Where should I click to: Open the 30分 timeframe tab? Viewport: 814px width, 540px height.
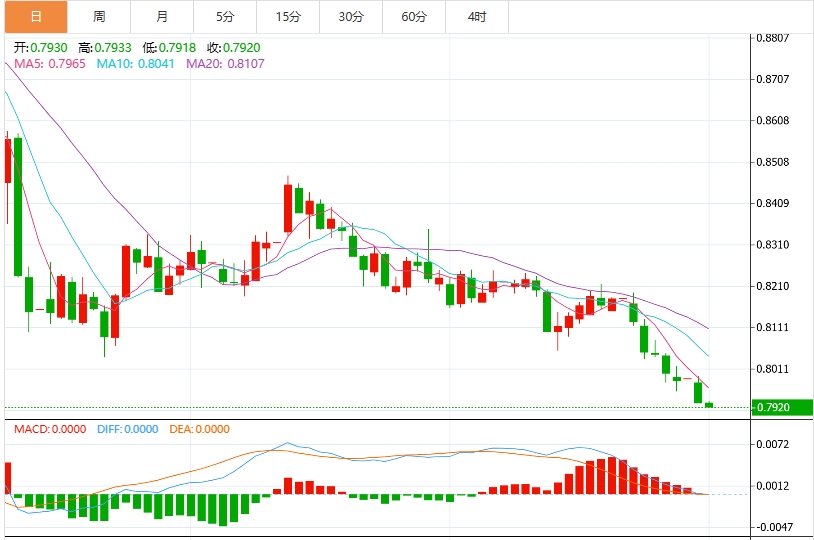351,17
